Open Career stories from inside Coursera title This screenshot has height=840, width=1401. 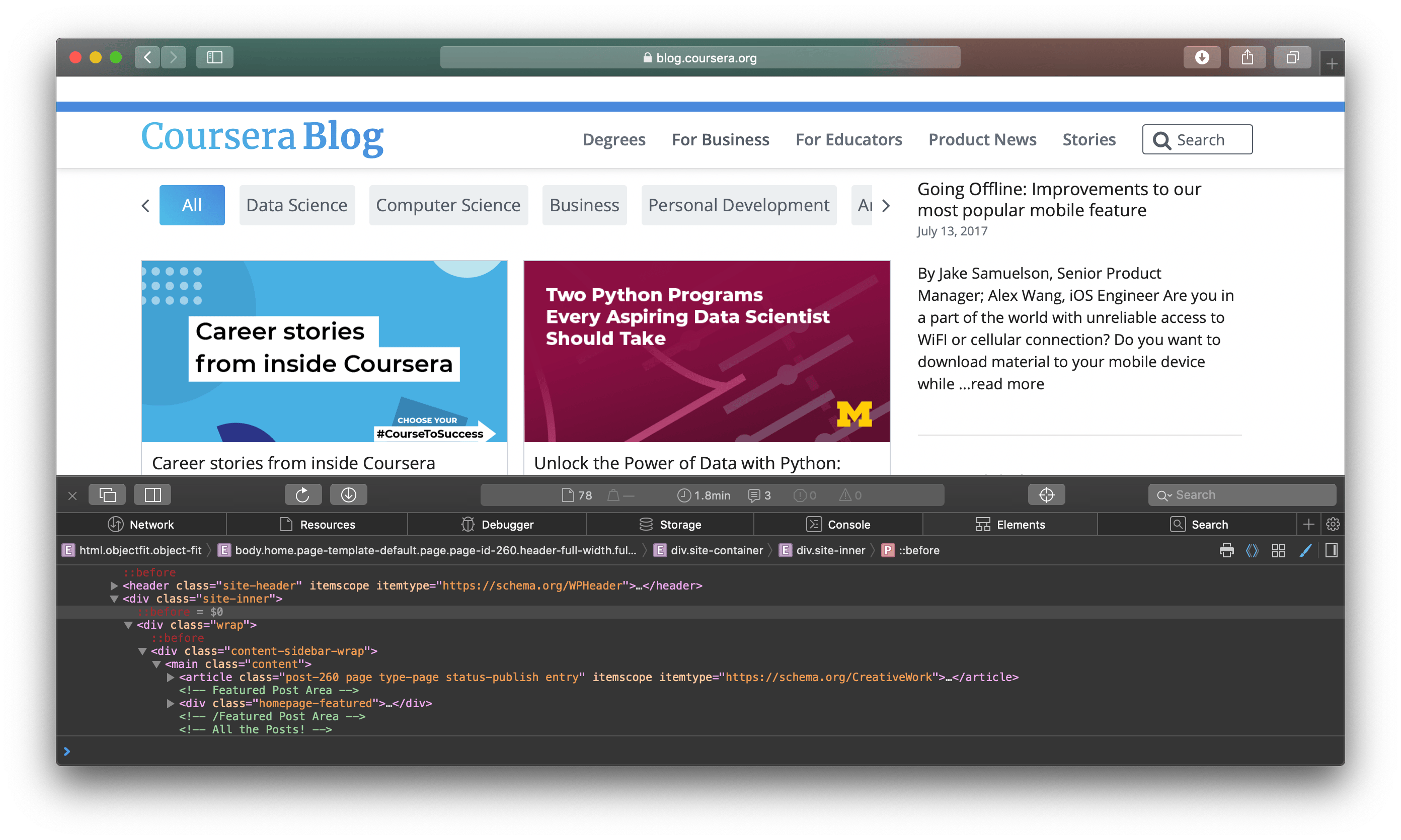click(293, 463)
